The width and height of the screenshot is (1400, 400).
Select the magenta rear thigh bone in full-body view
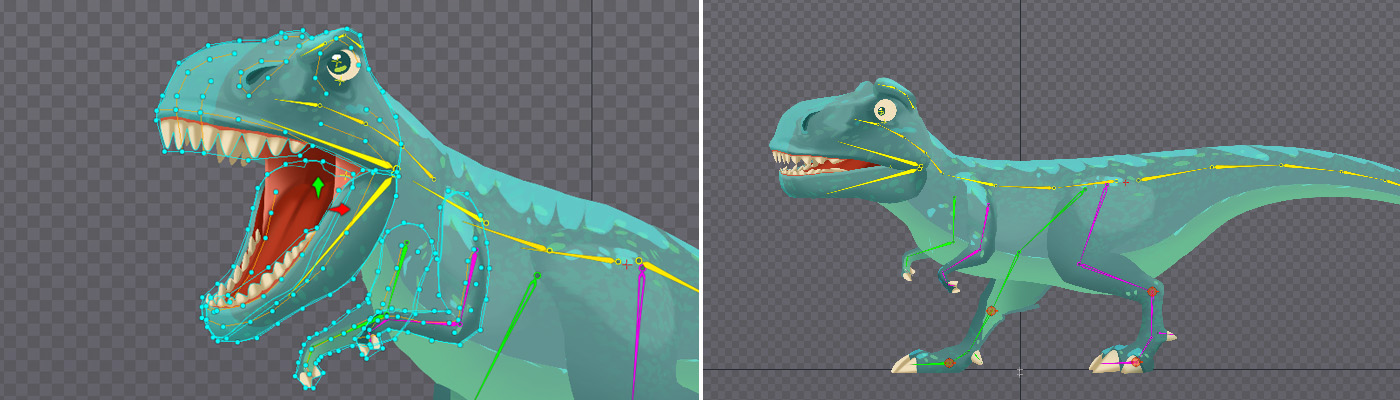click(1091, 224)
